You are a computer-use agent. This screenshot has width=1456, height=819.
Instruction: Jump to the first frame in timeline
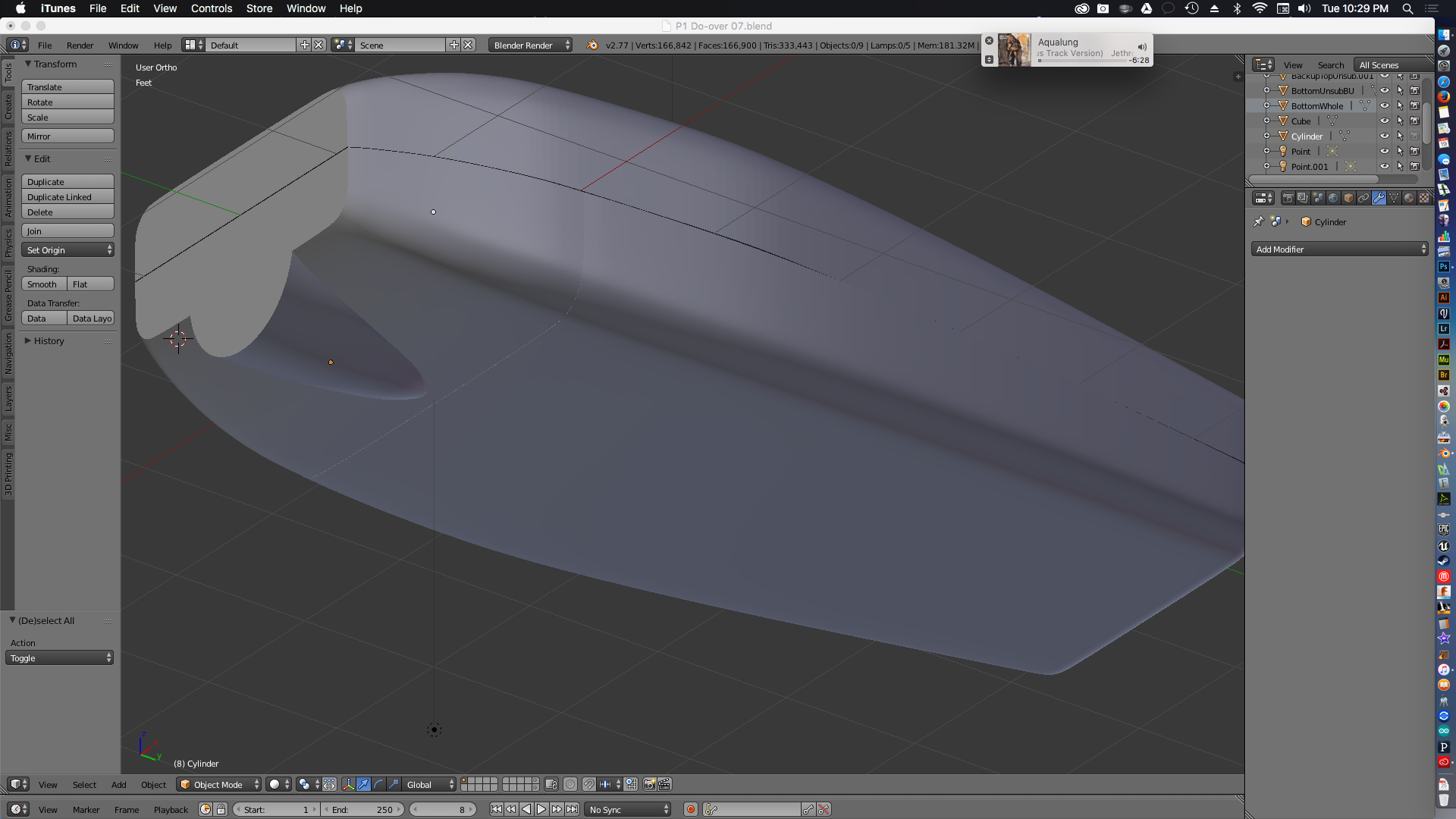(x=496, y=809)
